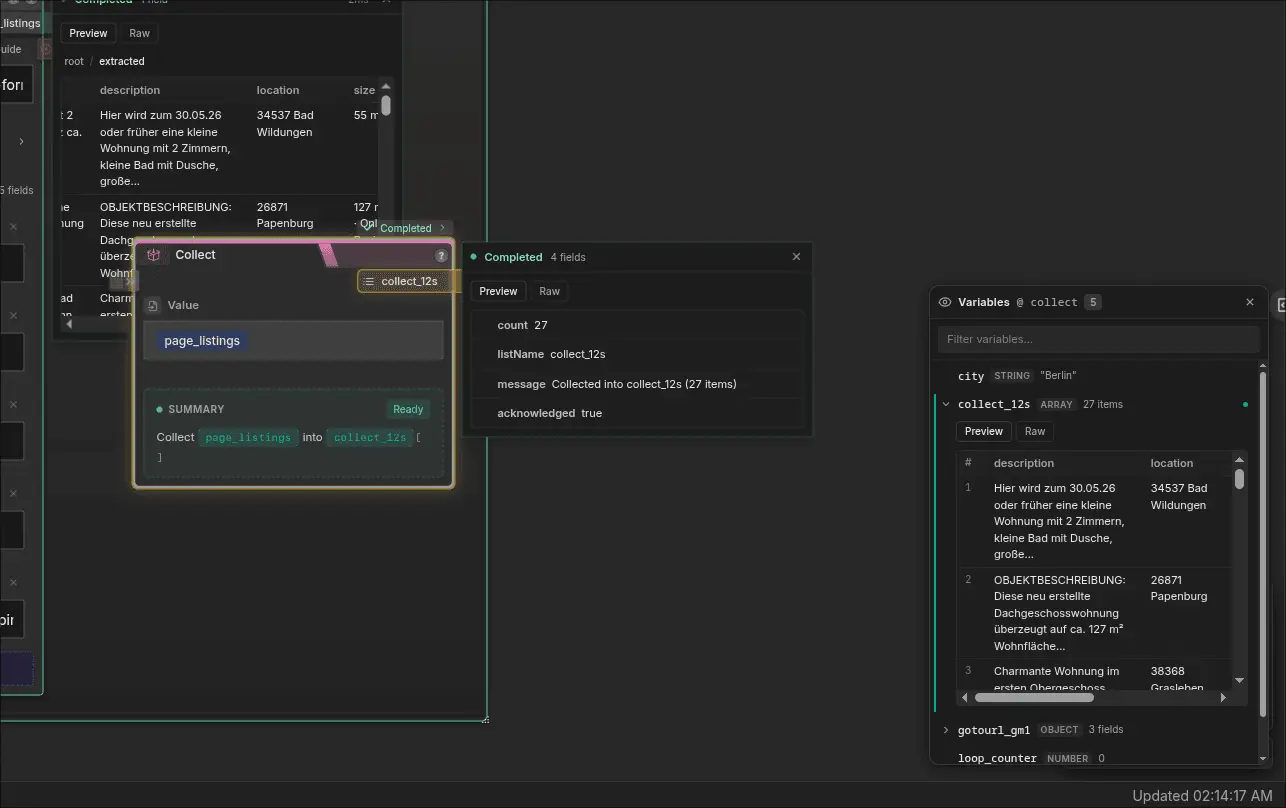1286x808 pixels.
Task: Click page_listings token in the summary
Action: pos(248,437)
